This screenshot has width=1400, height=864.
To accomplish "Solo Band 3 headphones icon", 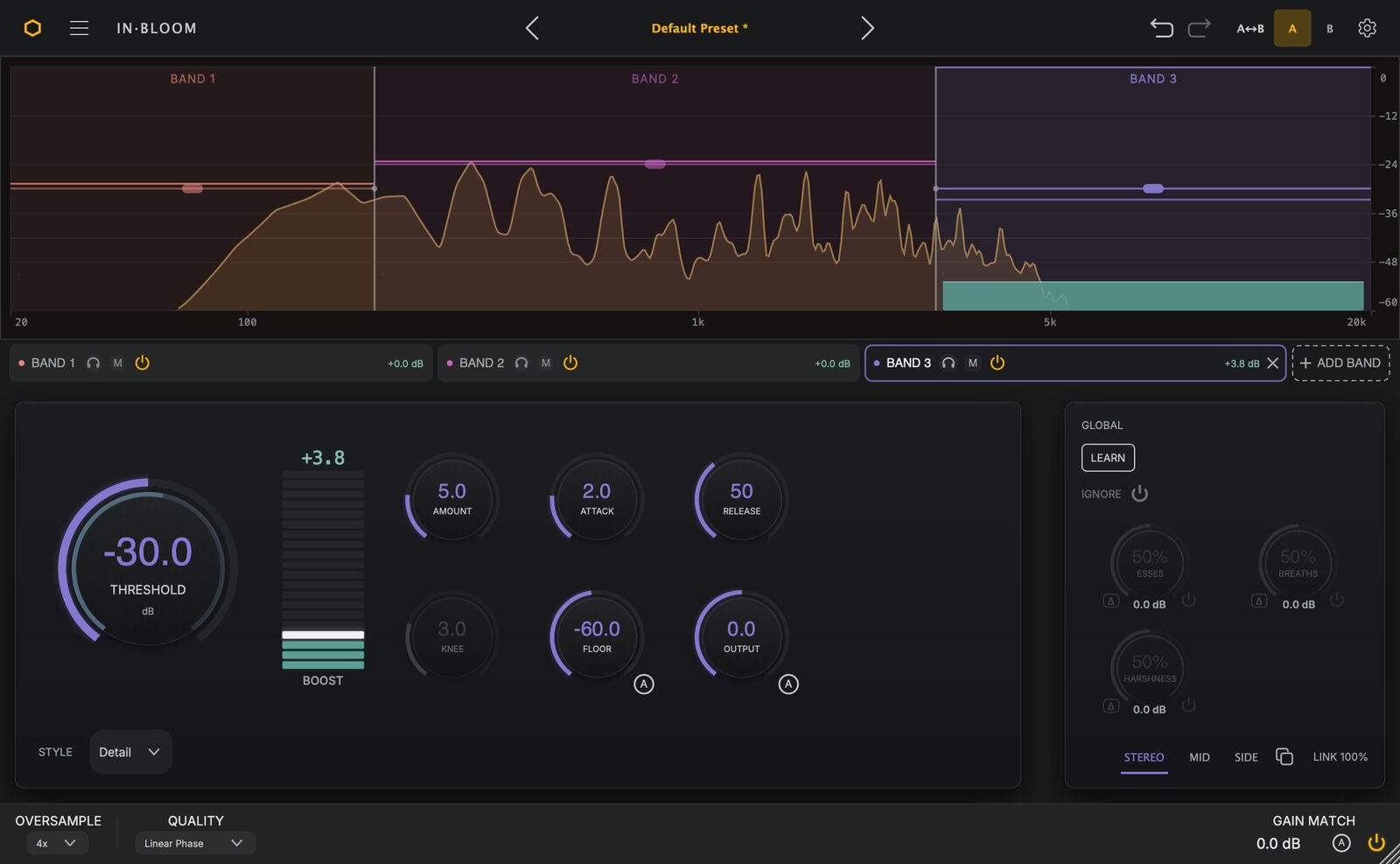I will coord(948,362).
